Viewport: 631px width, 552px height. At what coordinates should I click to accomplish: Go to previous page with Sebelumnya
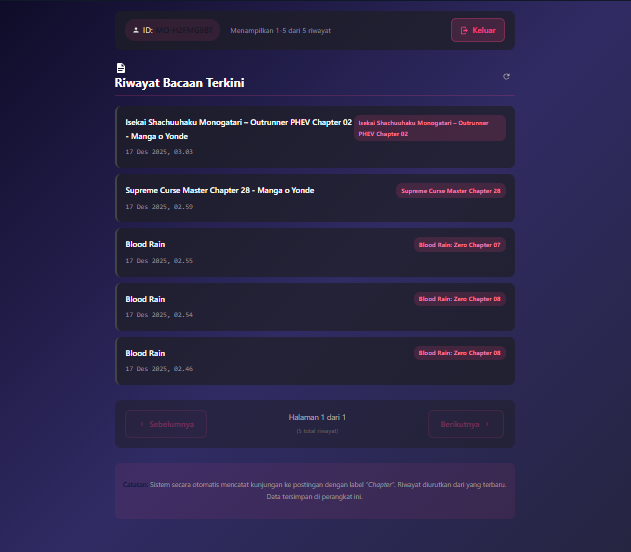click(x=165, y=424)
